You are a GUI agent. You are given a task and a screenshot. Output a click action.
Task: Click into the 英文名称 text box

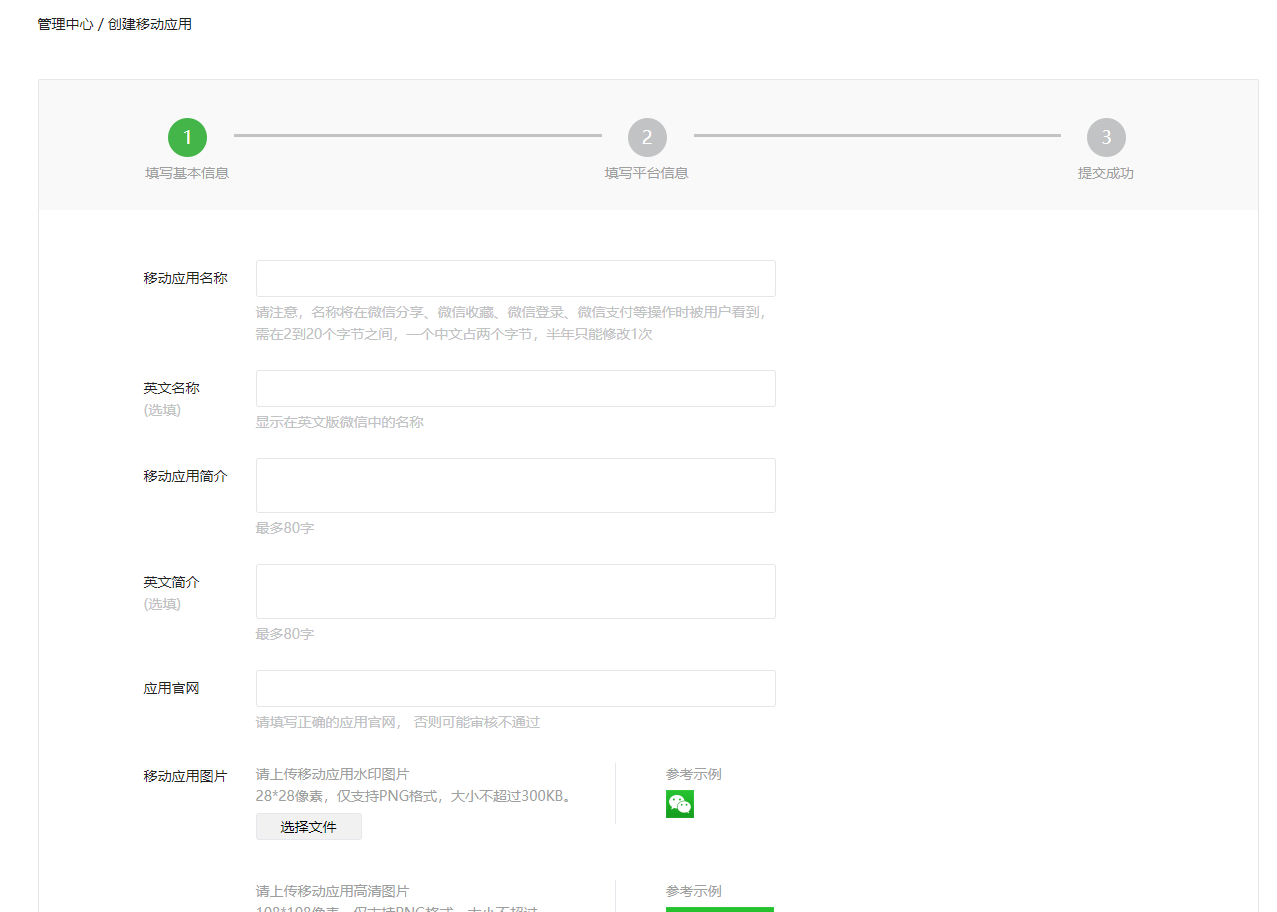coord(515,389)
